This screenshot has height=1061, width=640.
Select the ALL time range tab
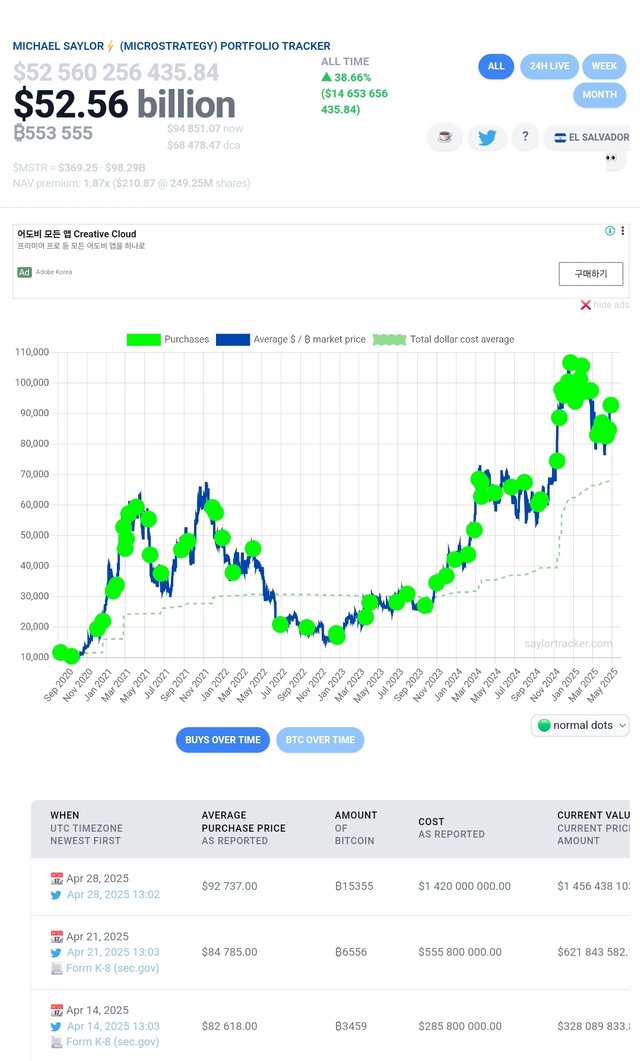pos(496,66)
